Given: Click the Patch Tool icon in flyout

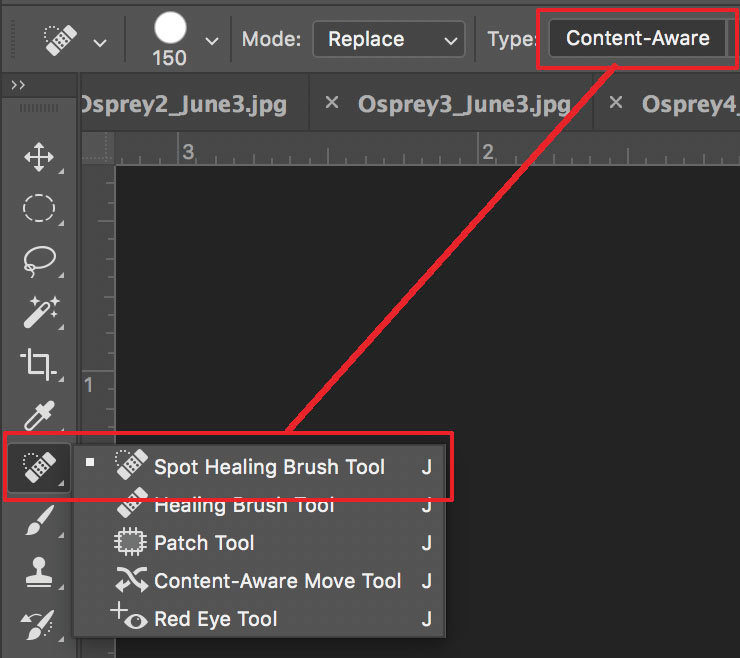Looking at the screenshot, I should point(130,541).
